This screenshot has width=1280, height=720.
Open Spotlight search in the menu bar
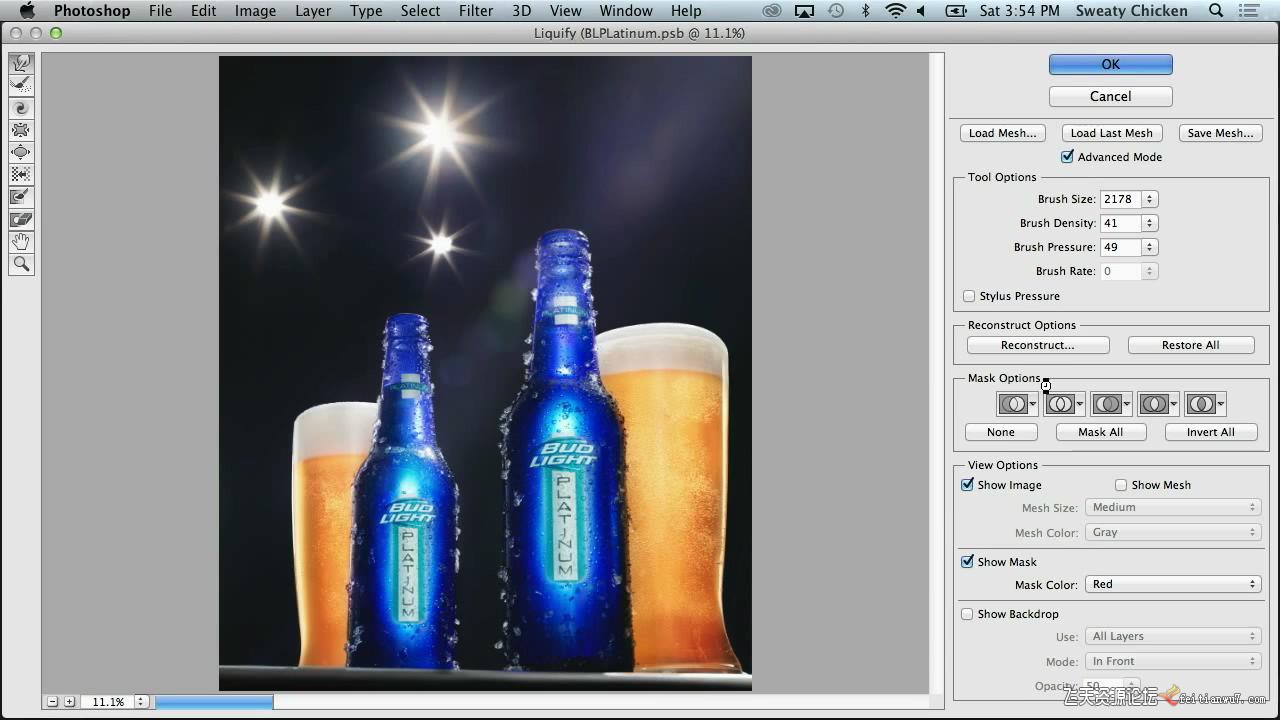click(x=1216, y=11)
